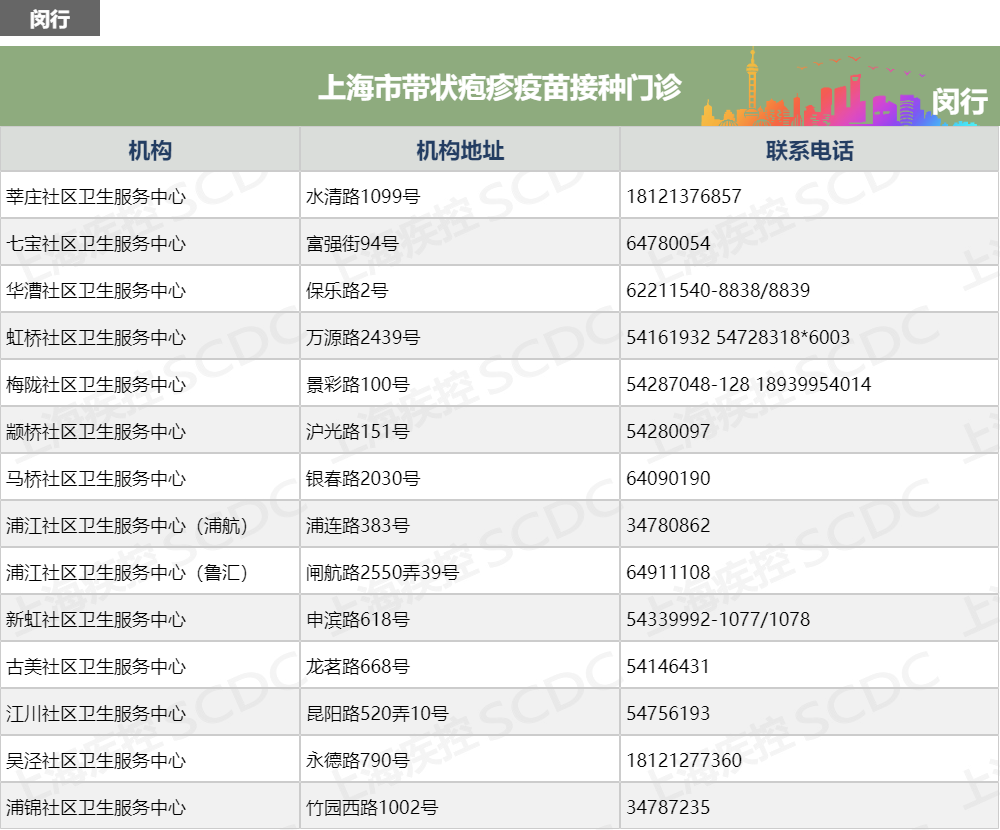Select phone 62211540-8838/8839
The width and height of the screenshot is (1000, 830).
point(718,291)
